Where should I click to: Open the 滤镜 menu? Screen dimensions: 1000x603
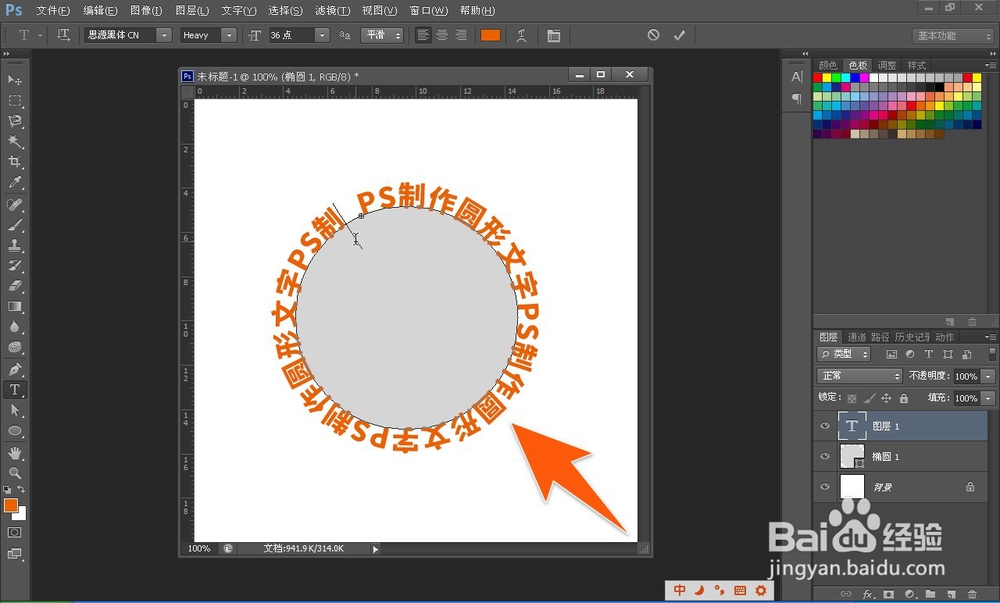pyautogui.click(x=332, y=10)
